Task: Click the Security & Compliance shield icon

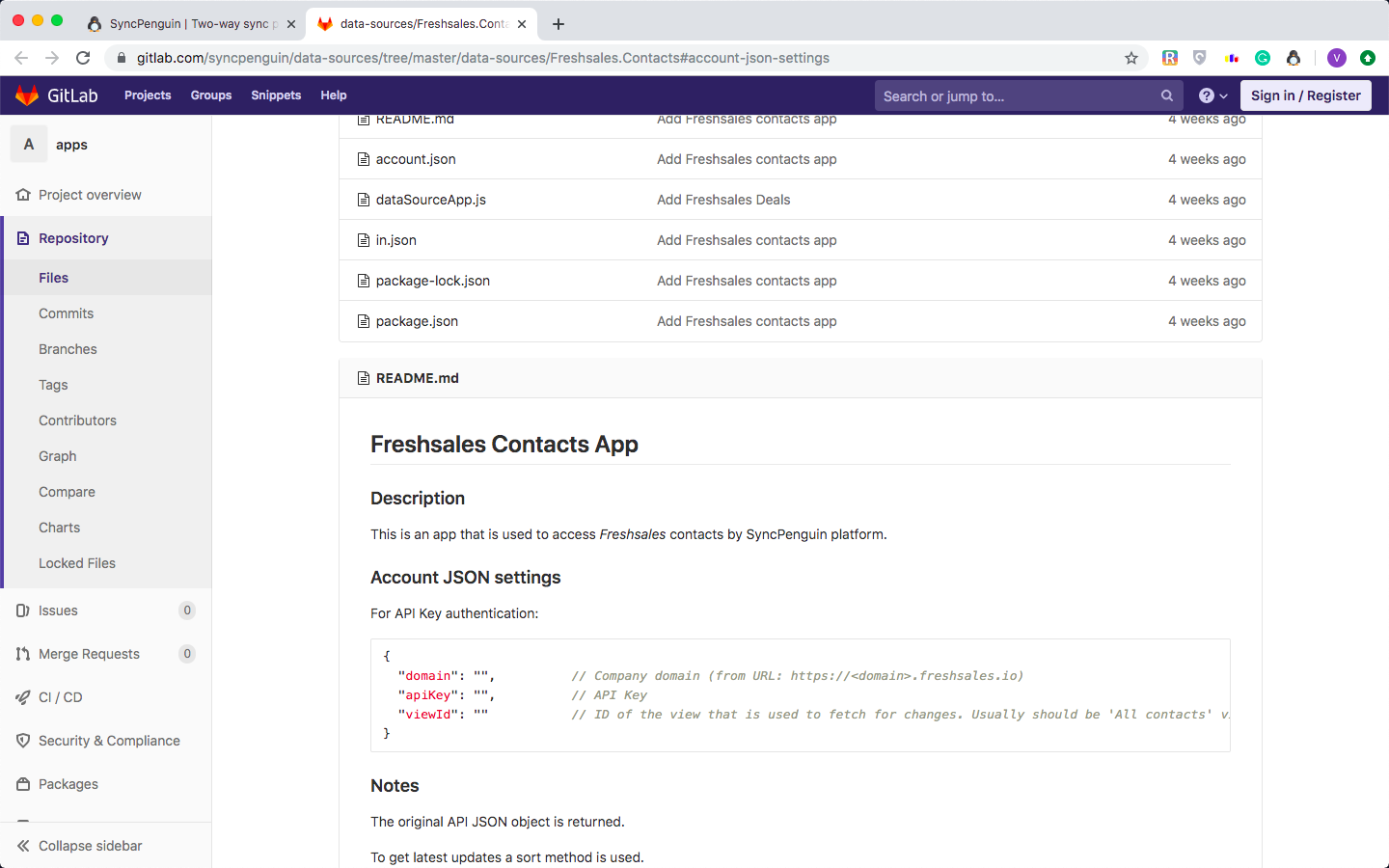Action: tap(23, 741)
